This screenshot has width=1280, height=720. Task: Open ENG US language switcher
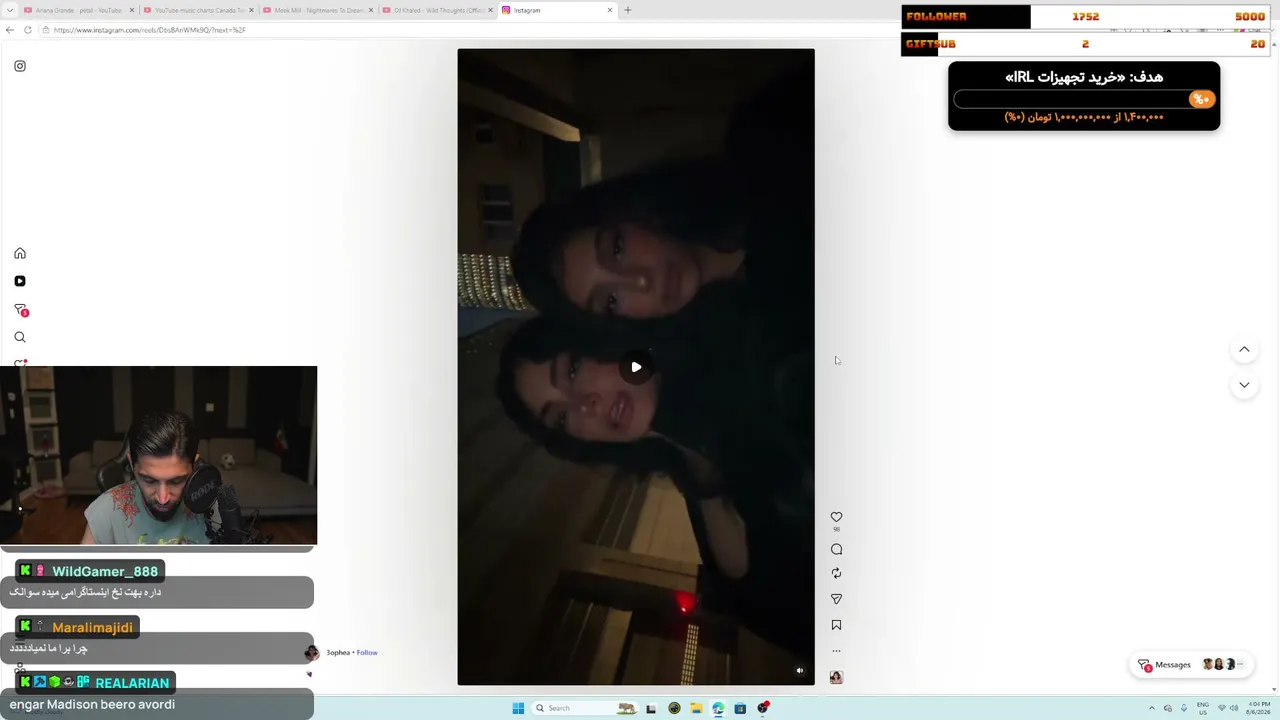1203,708
